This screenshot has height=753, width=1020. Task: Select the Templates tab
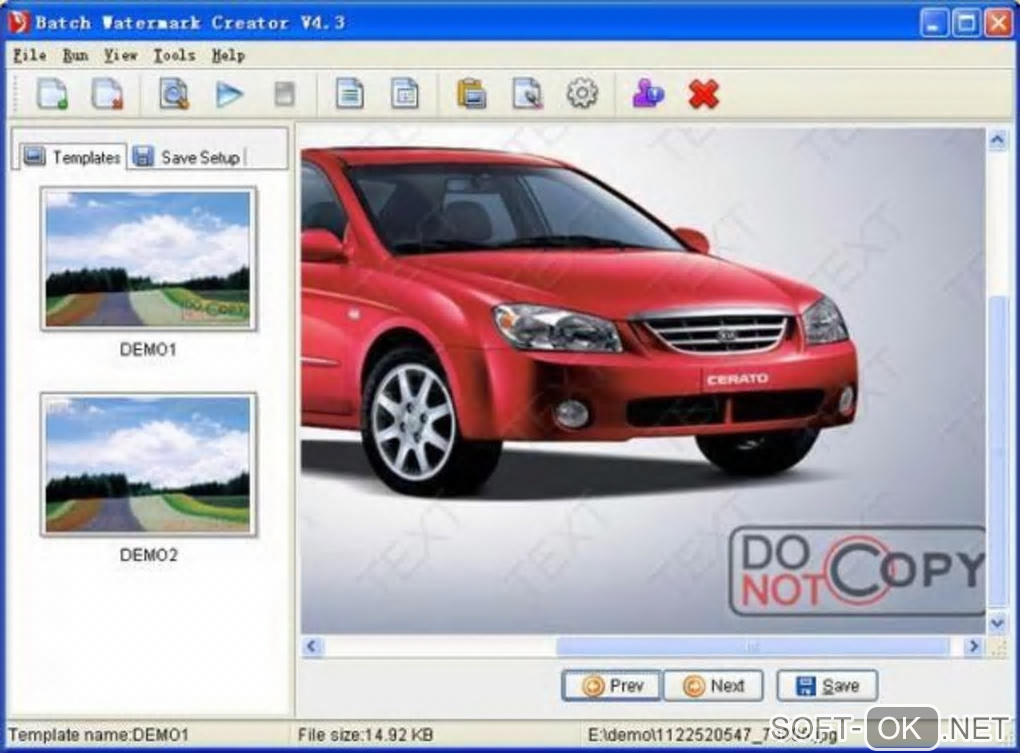click(x=72, y=157)
